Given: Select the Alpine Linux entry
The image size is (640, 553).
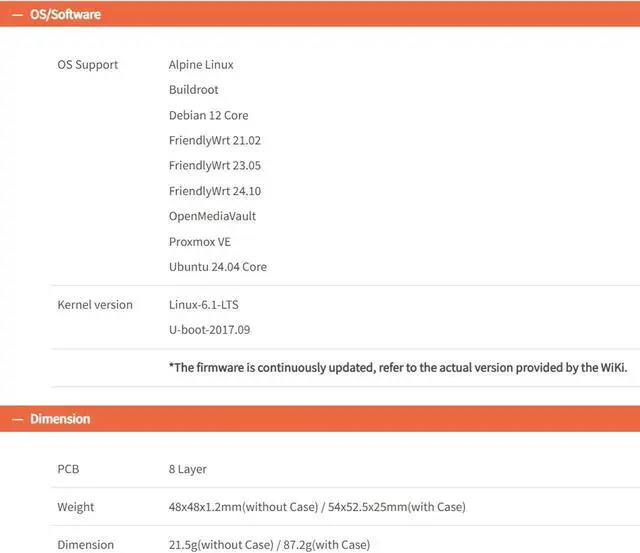Looking at the screenshot, I should (201, 64).
